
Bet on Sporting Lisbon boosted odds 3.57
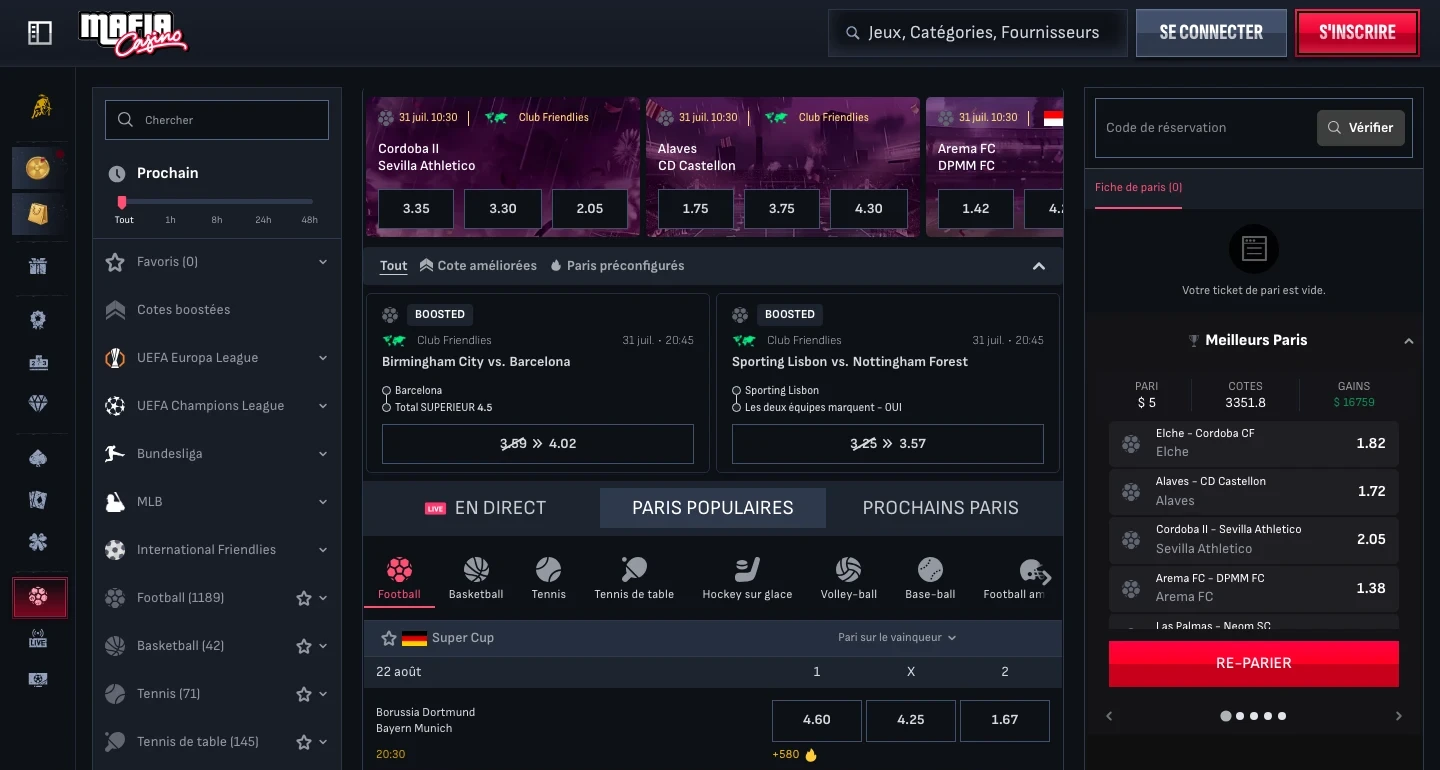[888, 444]
